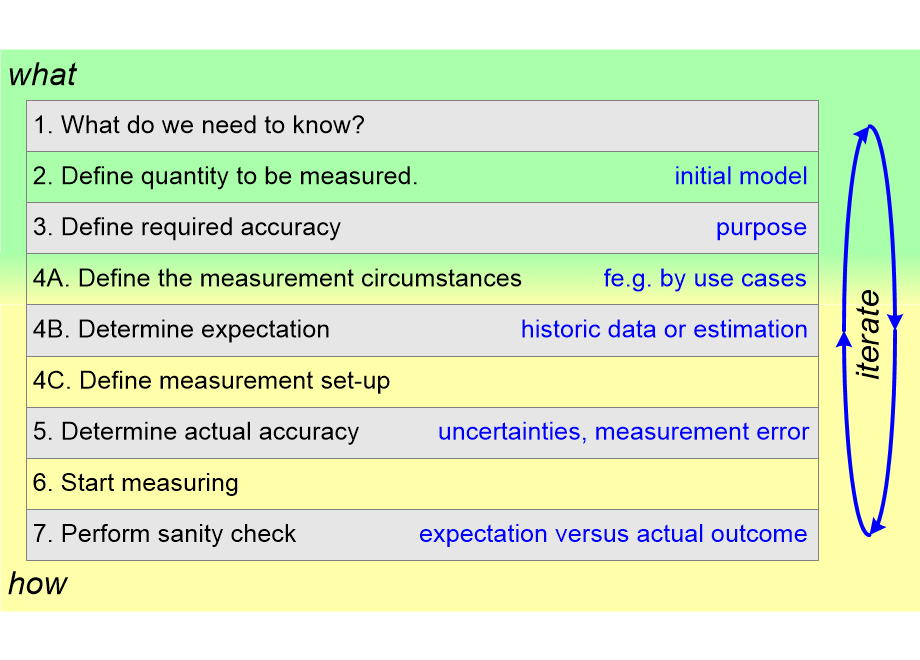Click the "how" heading
This screenshot has height=660, width=920.
38,584
